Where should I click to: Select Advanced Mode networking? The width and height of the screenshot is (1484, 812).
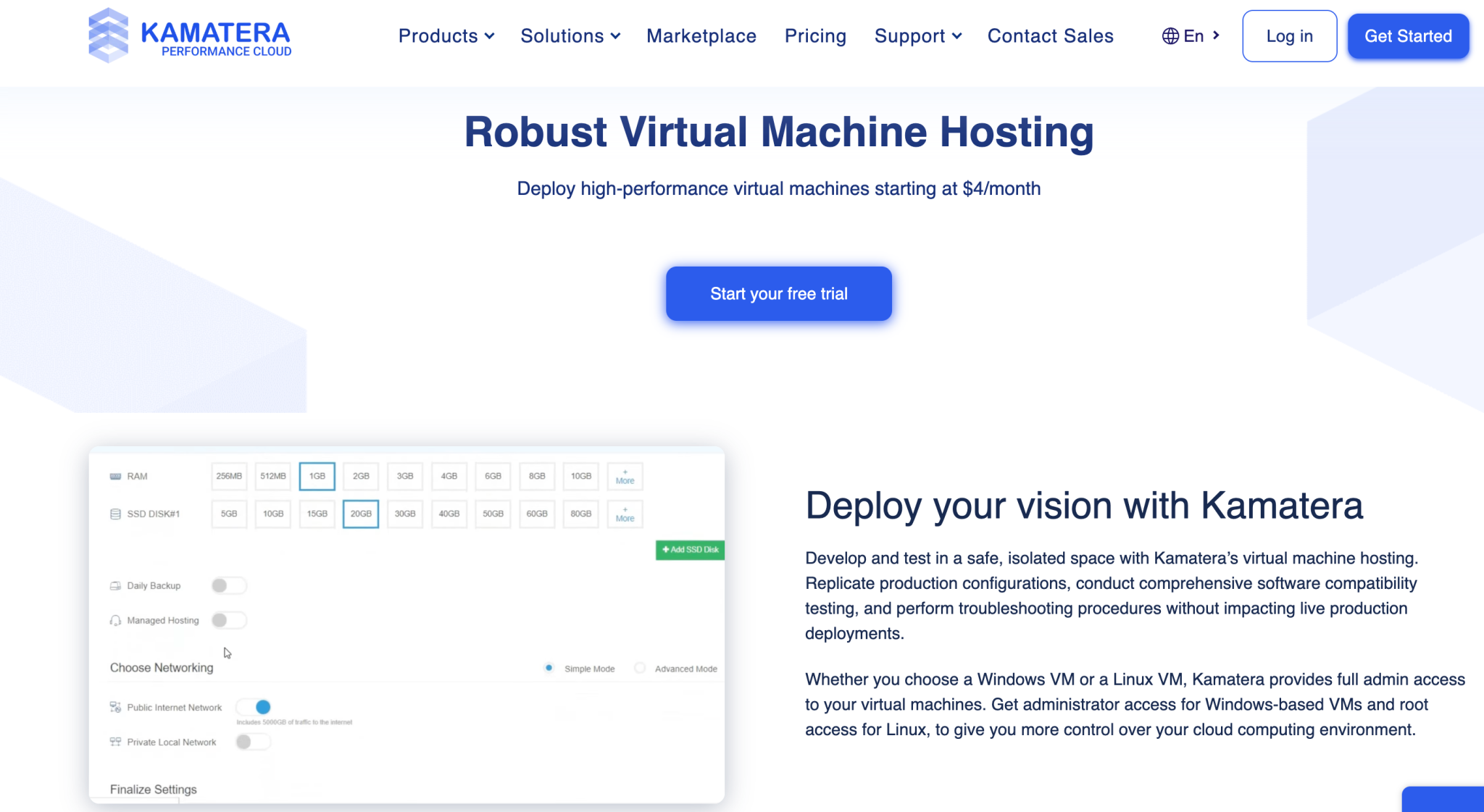[640, 668]
